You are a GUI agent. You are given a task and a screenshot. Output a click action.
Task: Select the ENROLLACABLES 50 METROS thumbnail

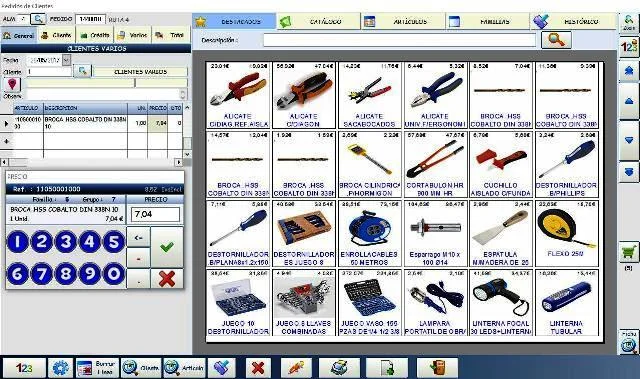pos(369,233)
